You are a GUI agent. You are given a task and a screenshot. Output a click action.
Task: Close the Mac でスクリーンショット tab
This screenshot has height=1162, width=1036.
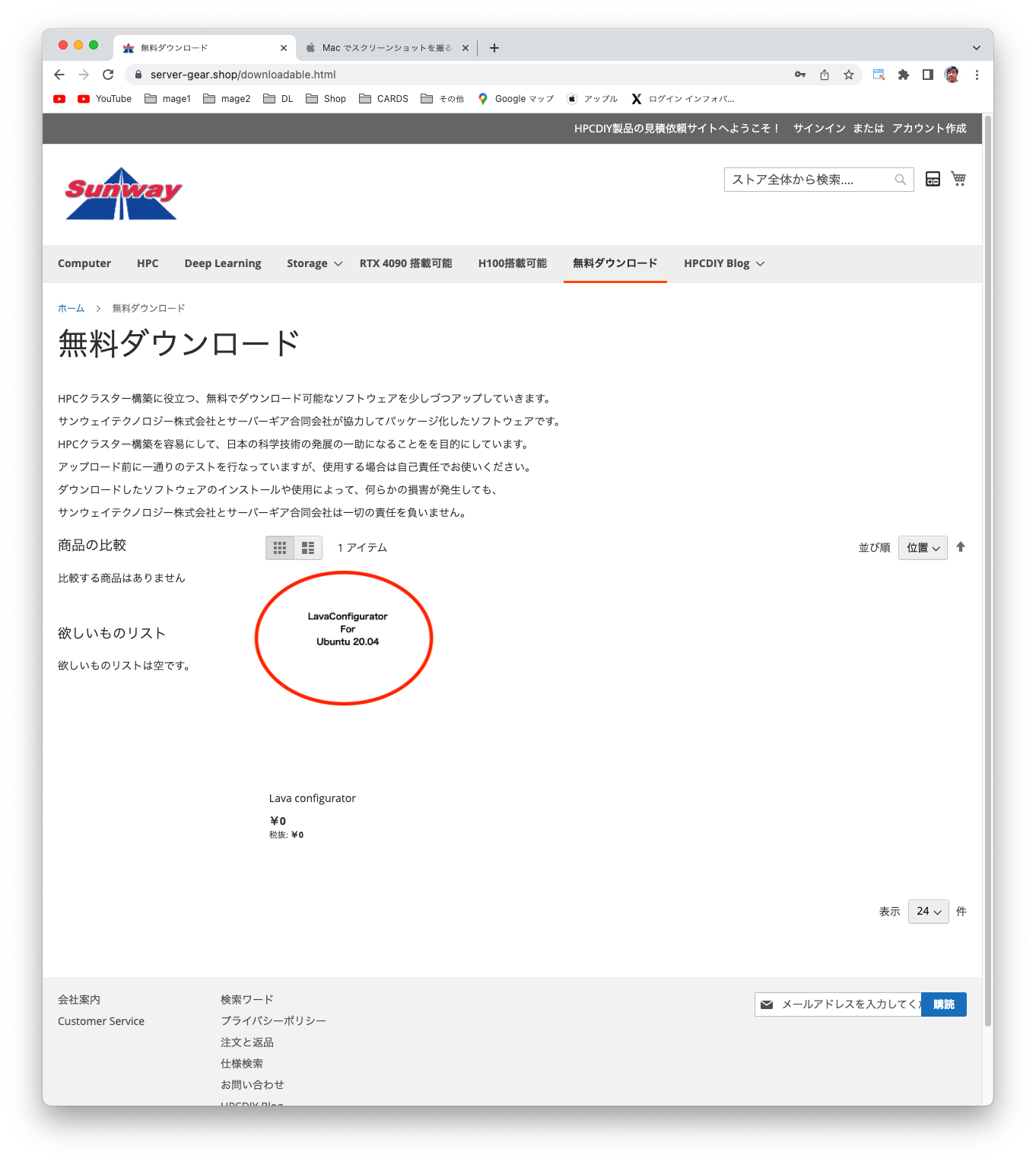pos(466,48)
